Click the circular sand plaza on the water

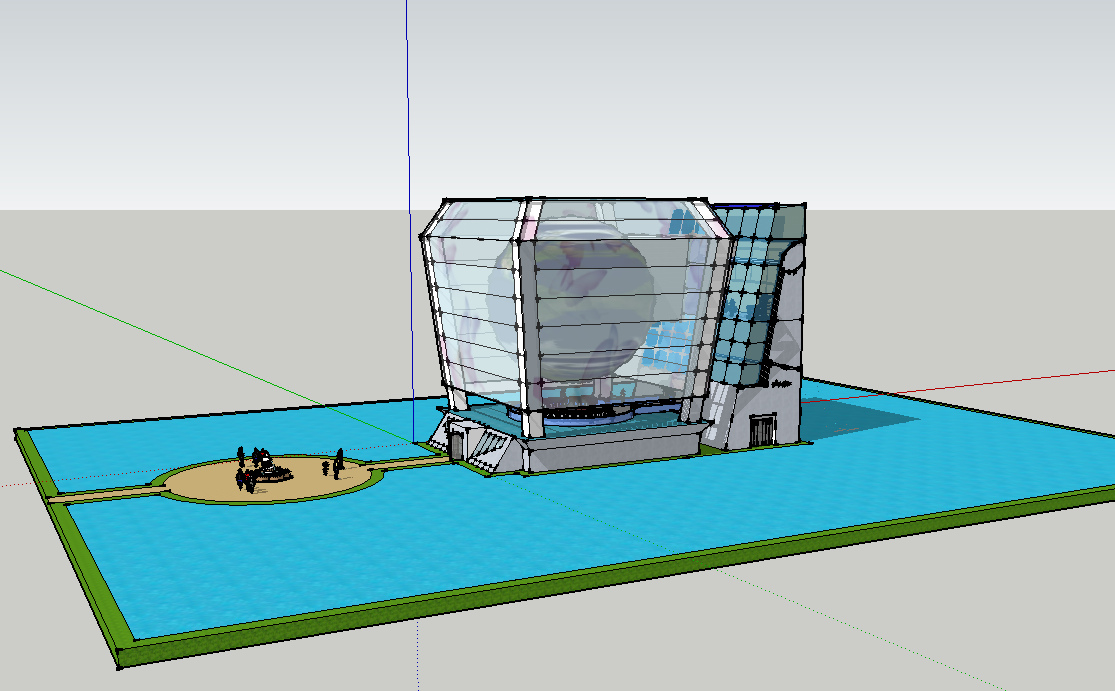pyautogui.click(x=270, y=480)
